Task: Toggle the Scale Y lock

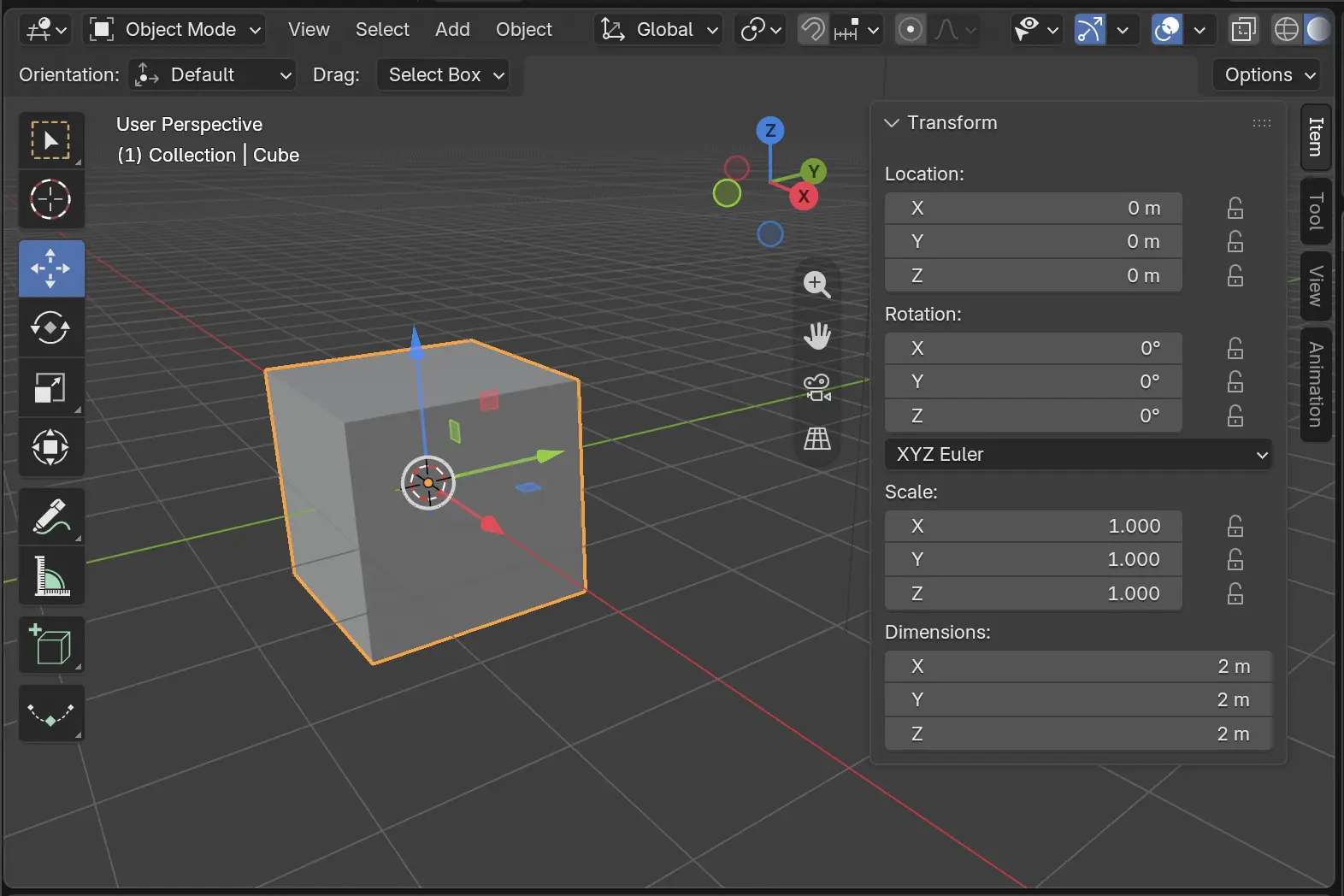Action: coord(1235,560)
